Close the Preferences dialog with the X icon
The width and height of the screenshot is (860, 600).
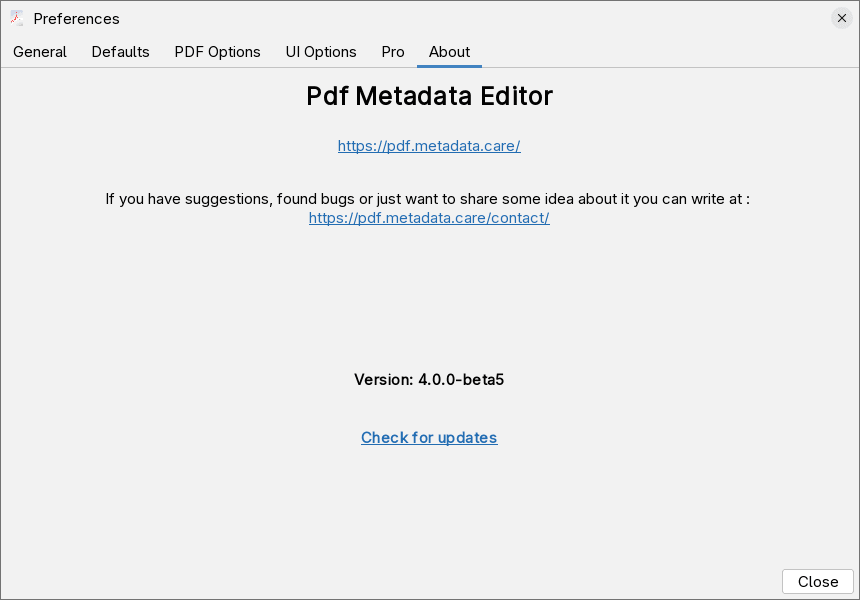[x=841, y=18]
